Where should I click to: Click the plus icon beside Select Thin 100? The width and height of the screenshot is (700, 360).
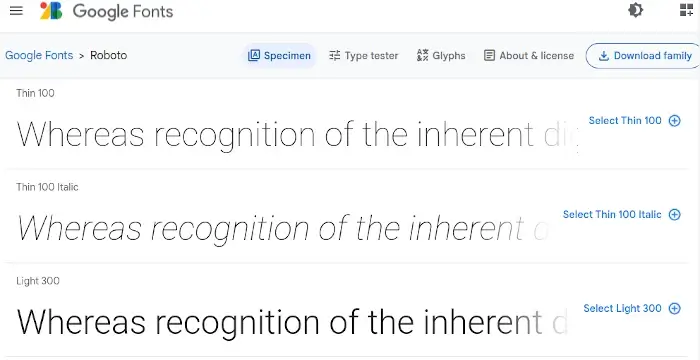coord(675,121)
